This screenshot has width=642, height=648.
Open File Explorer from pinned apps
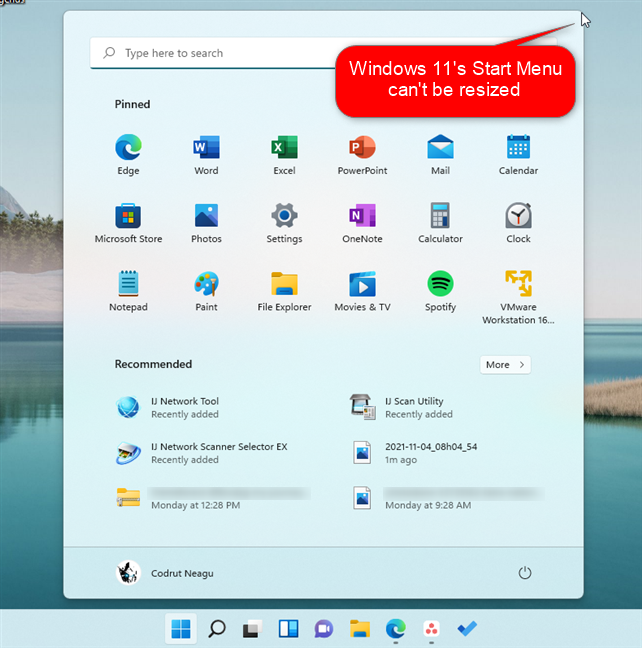pos(284,291)
